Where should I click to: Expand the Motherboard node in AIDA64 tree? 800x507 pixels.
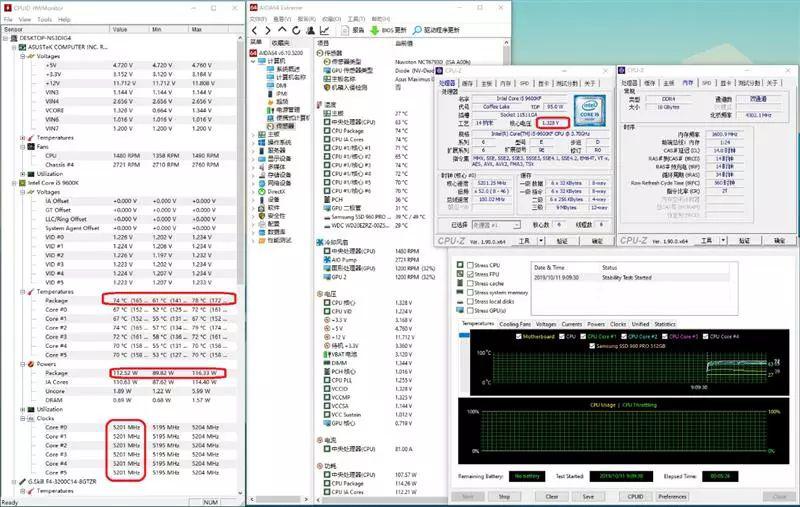pyautogui.click(x=253, y=135)
